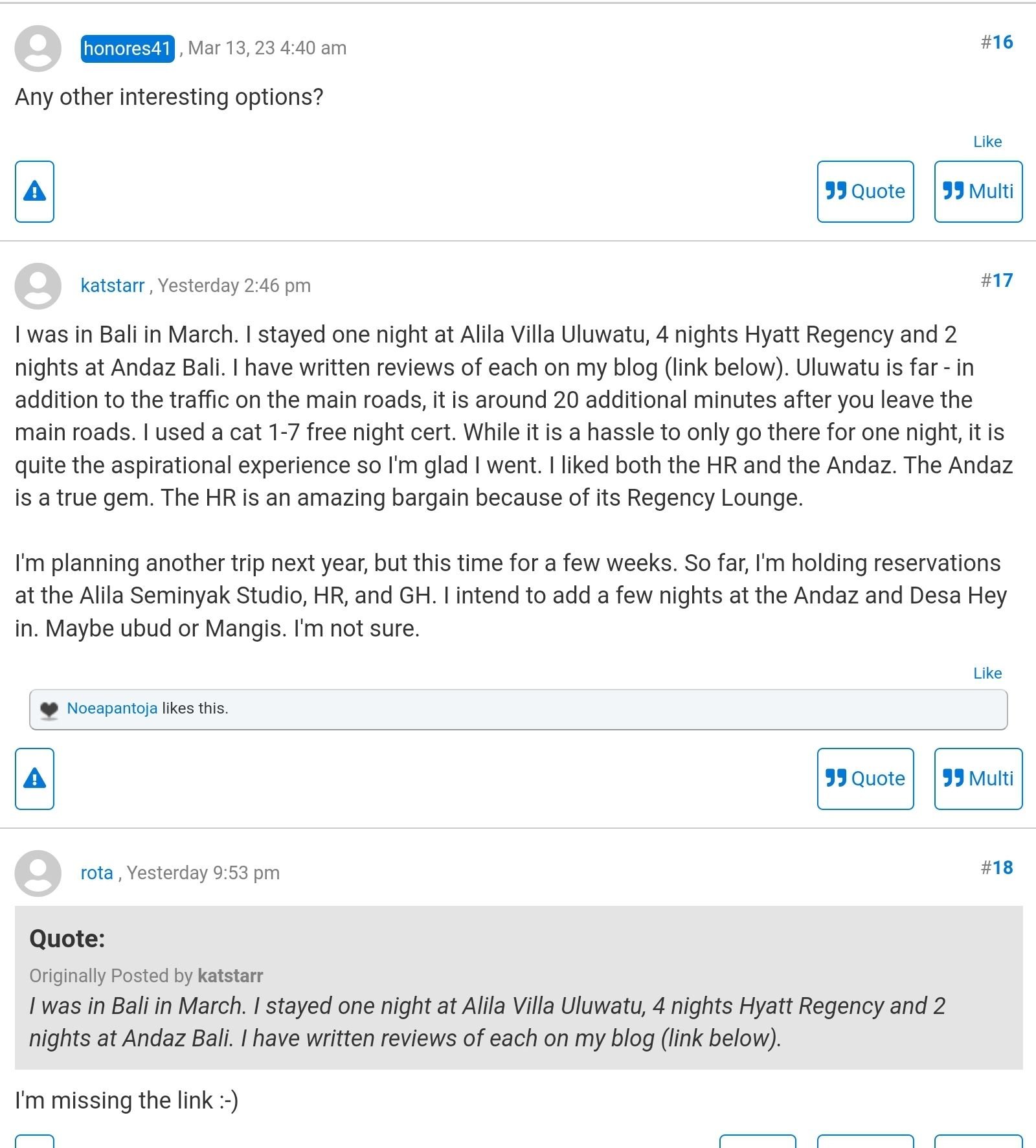
Task: Like katstarr's Bali trip post
Action: pos(987,673)
